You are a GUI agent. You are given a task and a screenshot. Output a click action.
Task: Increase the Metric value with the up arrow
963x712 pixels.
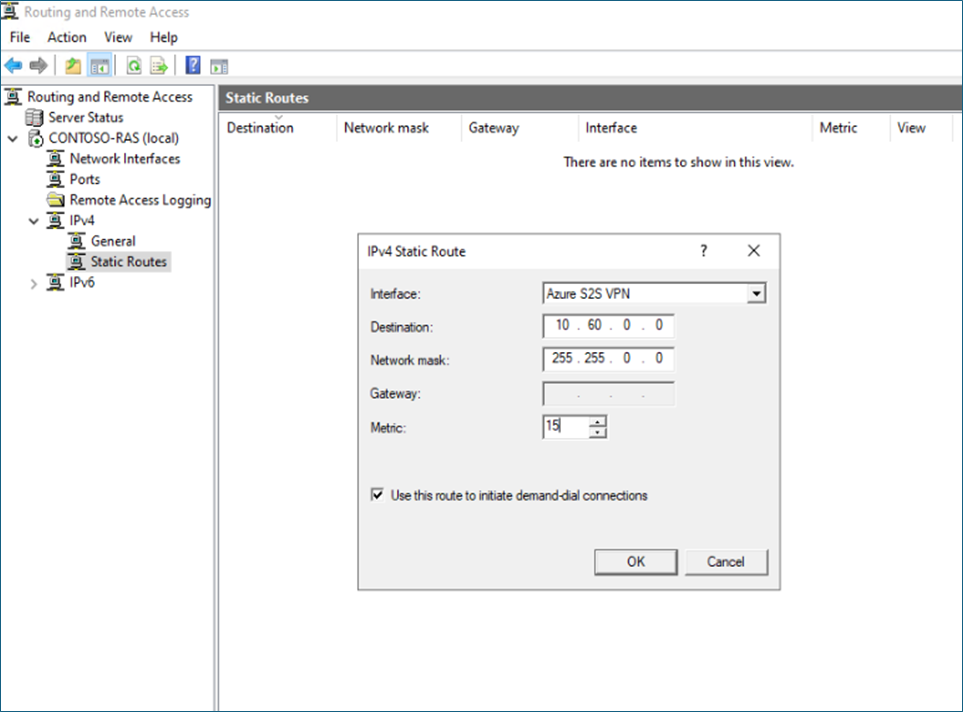point(598,422)
